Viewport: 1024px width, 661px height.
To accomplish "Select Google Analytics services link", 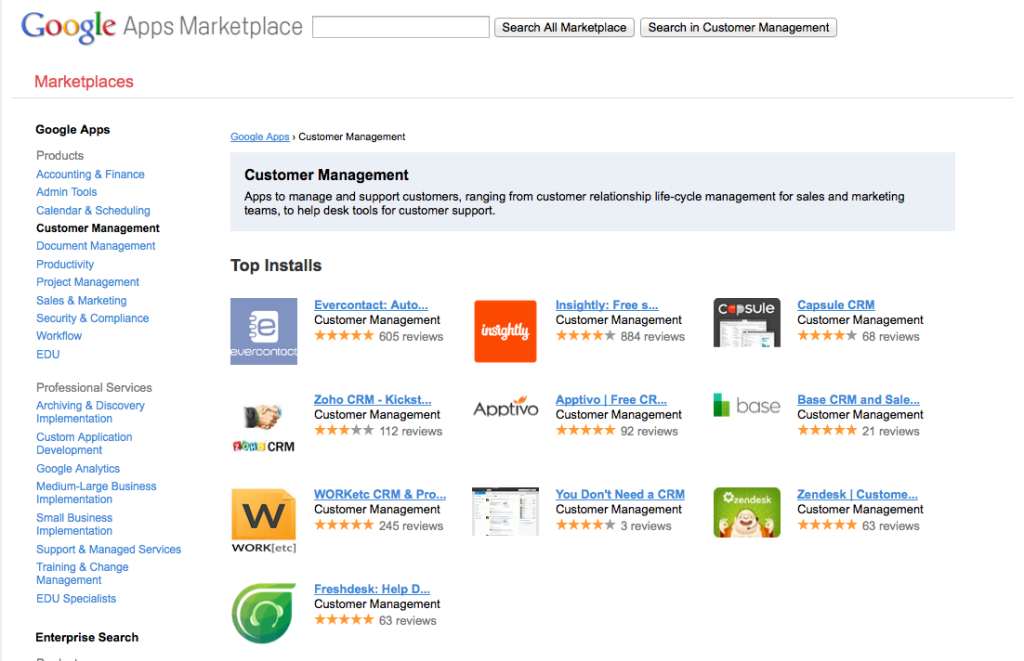I will pos(78,468).
